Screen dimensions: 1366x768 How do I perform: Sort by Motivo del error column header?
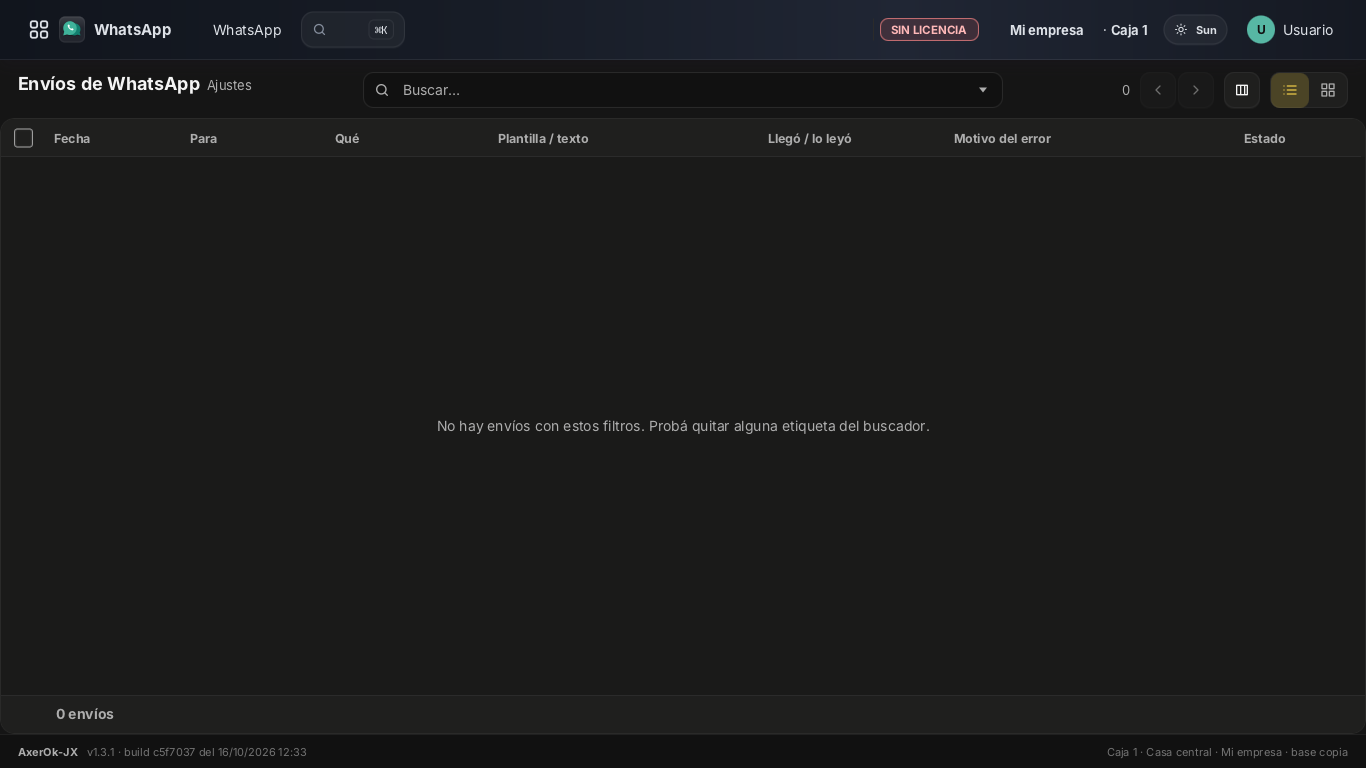(1002, 138)
